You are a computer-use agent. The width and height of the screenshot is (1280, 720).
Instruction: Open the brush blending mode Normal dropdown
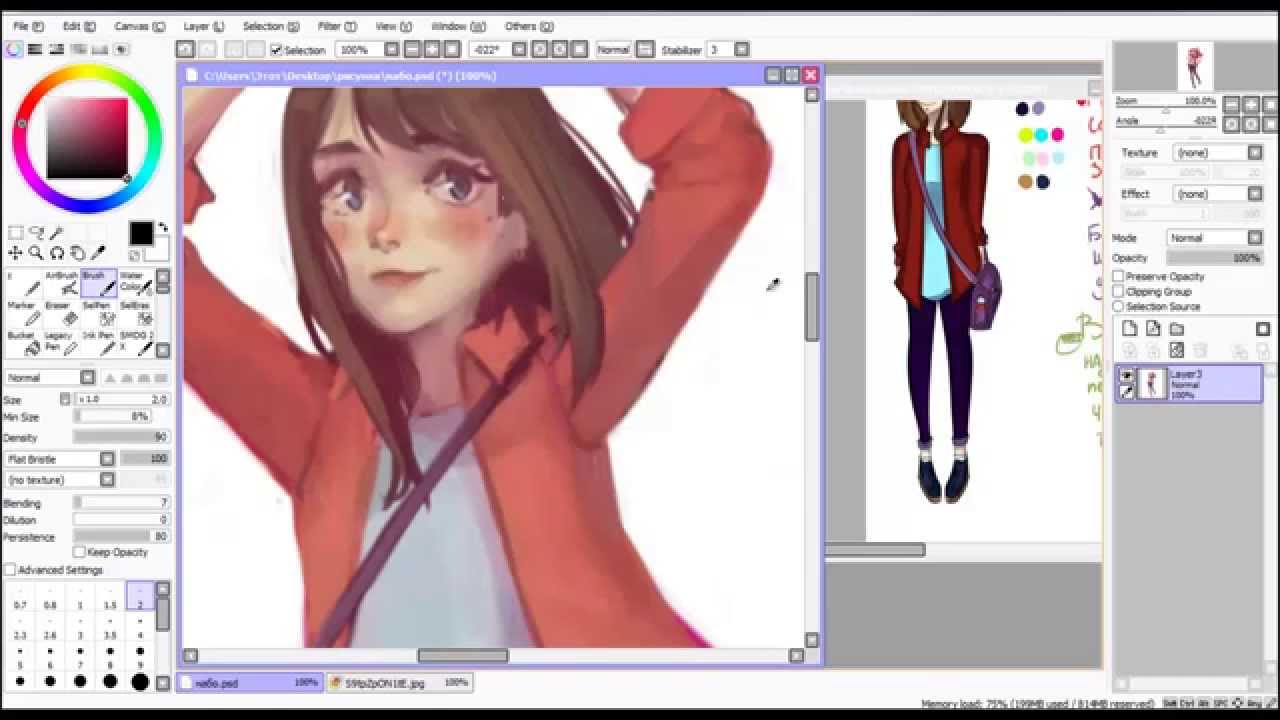click(50, 377)
